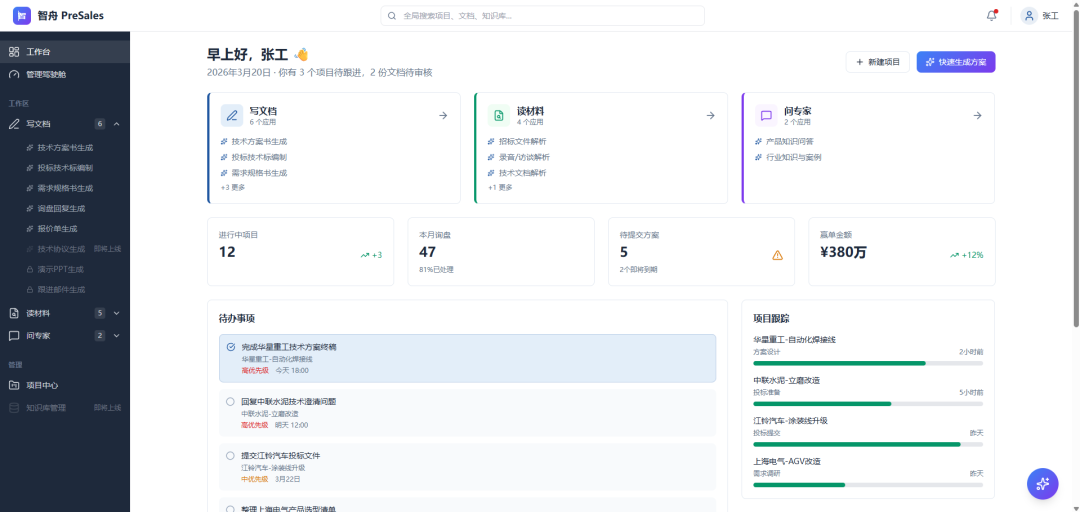Open the user avatar for 张工
The image size is (1080, 512).
(1029, 15)
